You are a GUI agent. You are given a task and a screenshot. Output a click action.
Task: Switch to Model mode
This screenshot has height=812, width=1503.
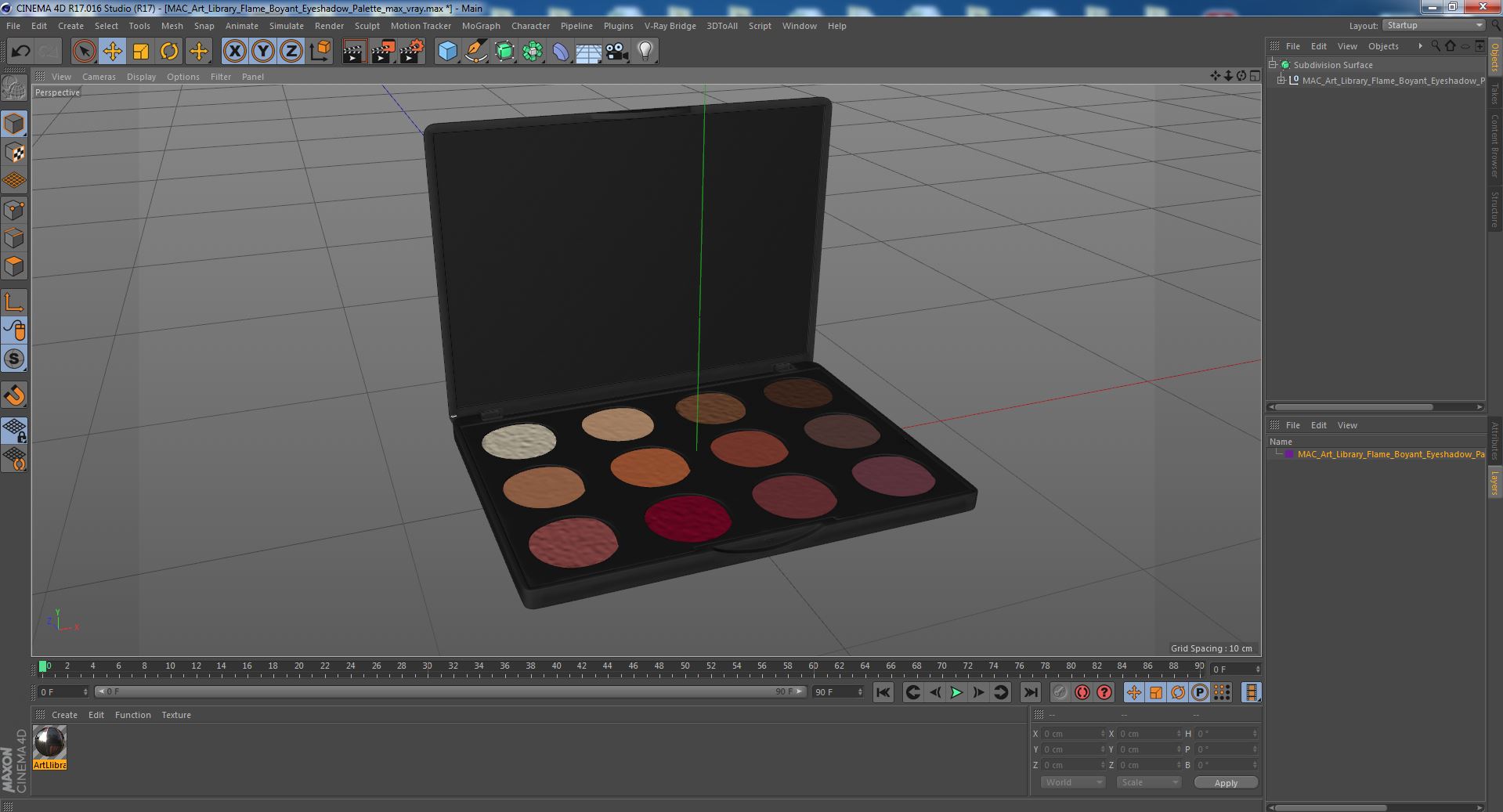[14, 124]
